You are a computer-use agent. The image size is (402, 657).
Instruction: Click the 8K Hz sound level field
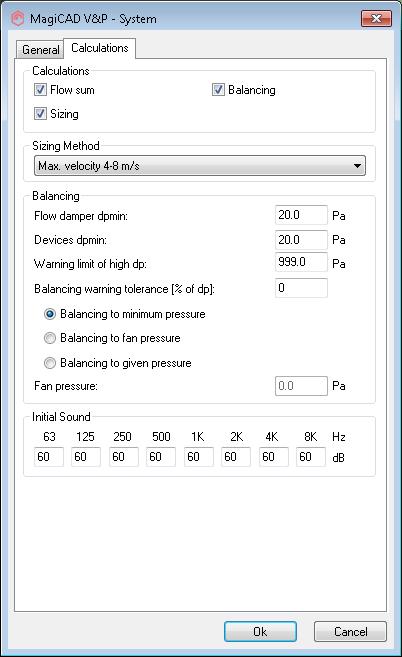311,457
